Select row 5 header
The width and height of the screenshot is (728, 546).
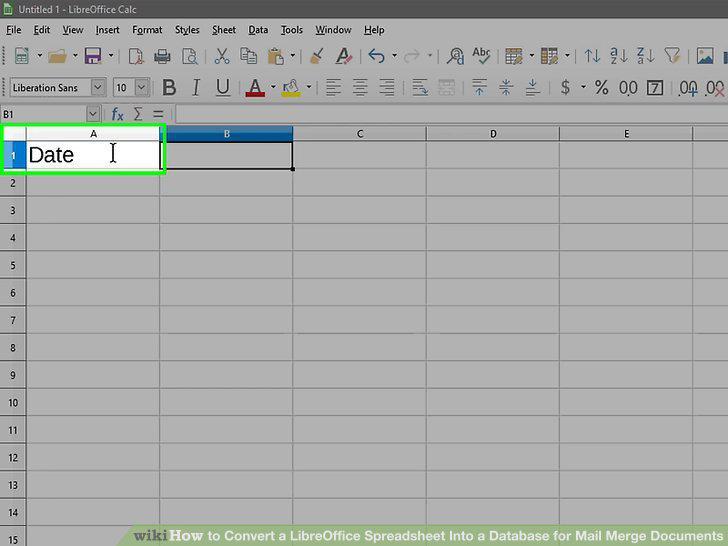tap(13, 265)
